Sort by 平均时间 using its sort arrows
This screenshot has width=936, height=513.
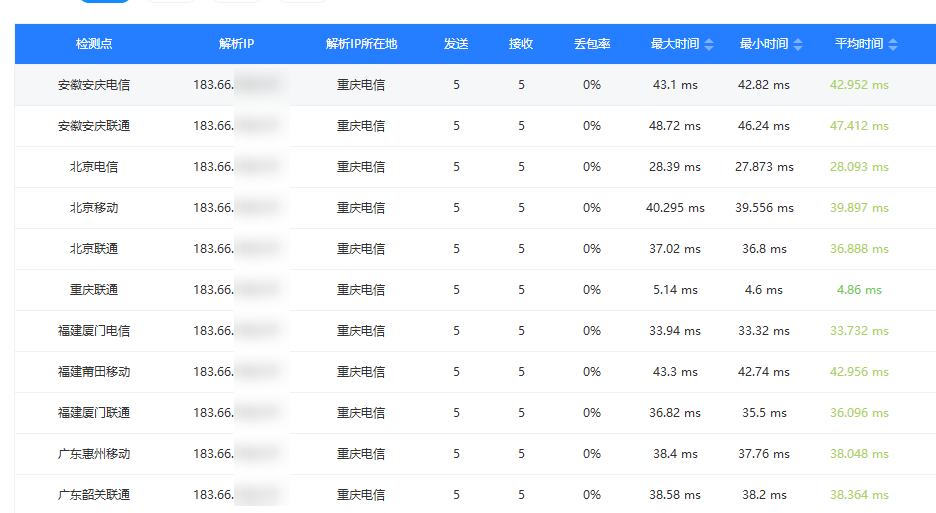coord(893,44)
